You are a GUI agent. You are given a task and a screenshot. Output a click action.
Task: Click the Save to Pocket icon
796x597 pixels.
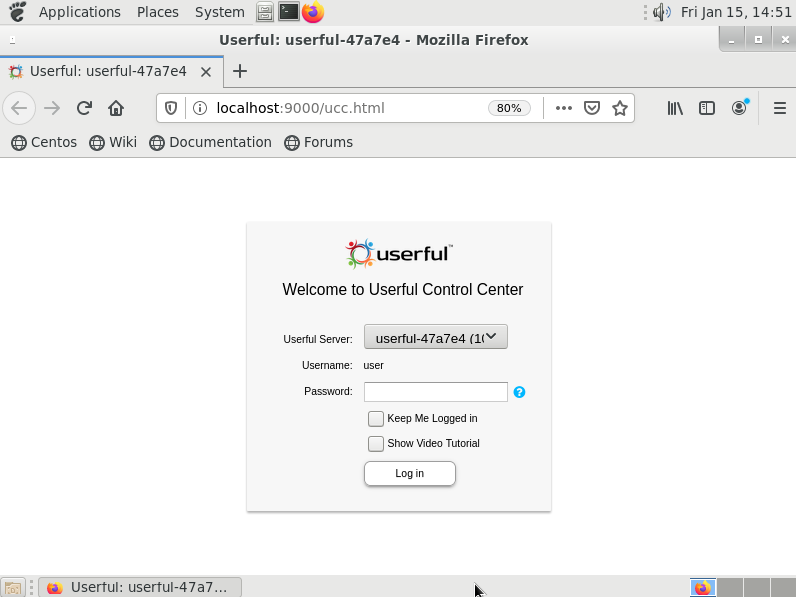[x=592, y=108]
